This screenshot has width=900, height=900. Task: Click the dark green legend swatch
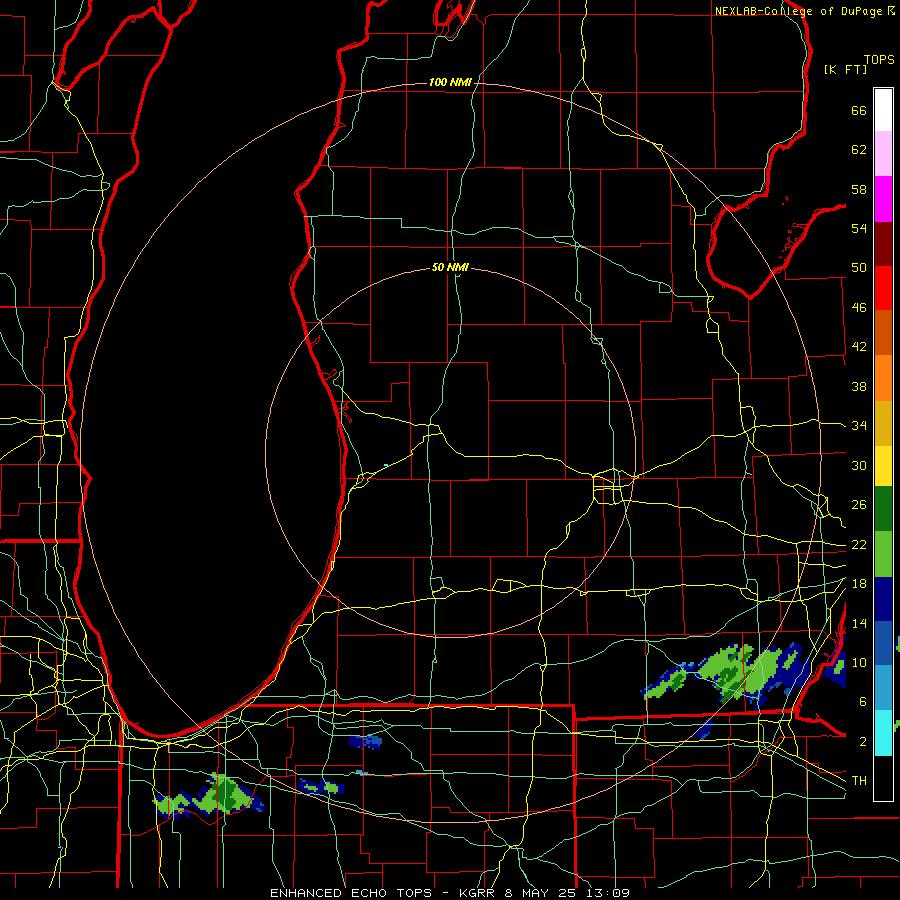click(x=883, y=509)
